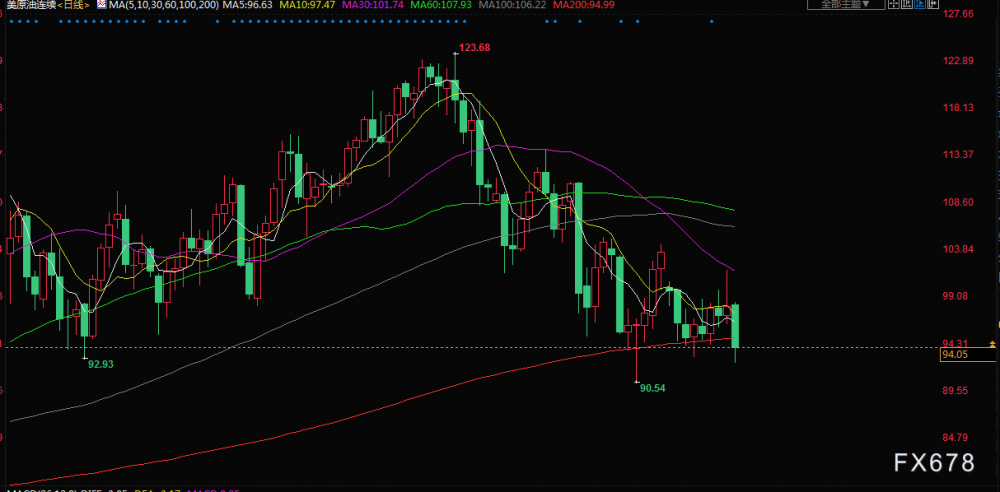Open the 全部主题 dropdown
This screenshot has width=1000, height=492.
pos(846,4)
